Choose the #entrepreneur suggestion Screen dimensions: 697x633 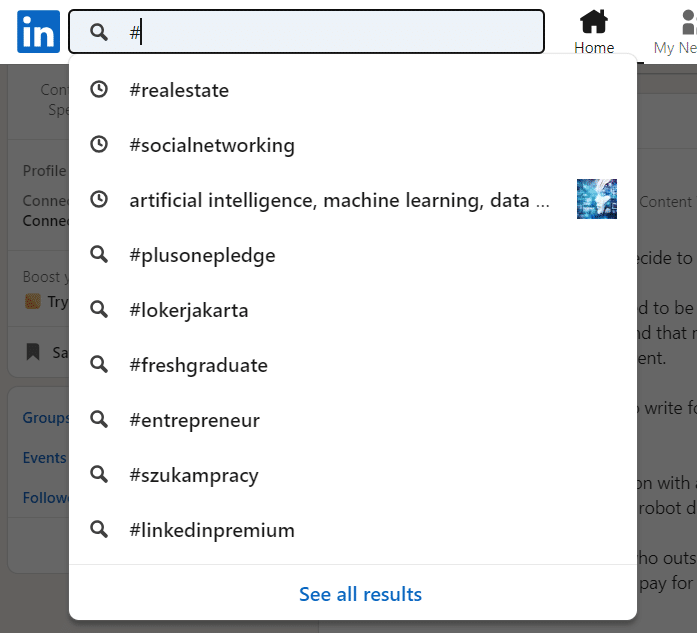click(194, 420)
